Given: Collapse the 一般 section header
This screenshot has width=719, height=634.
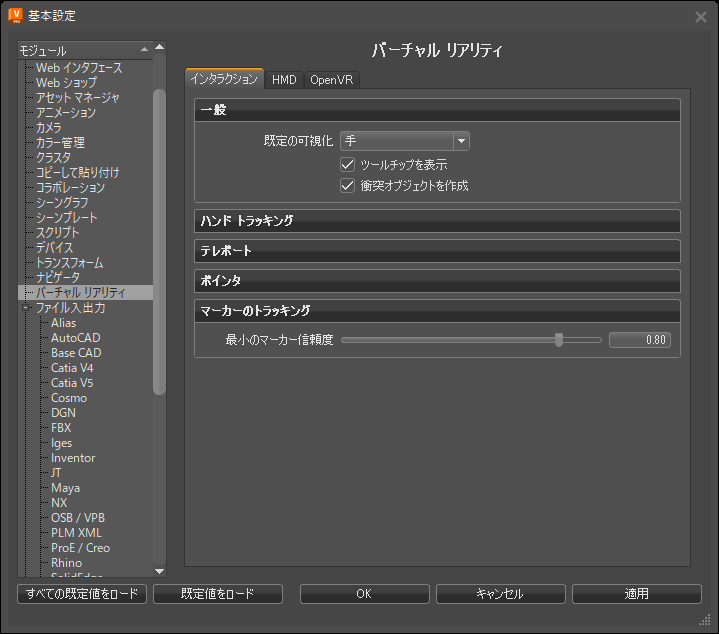Looking at the screenshot, I should click(437, 110).
